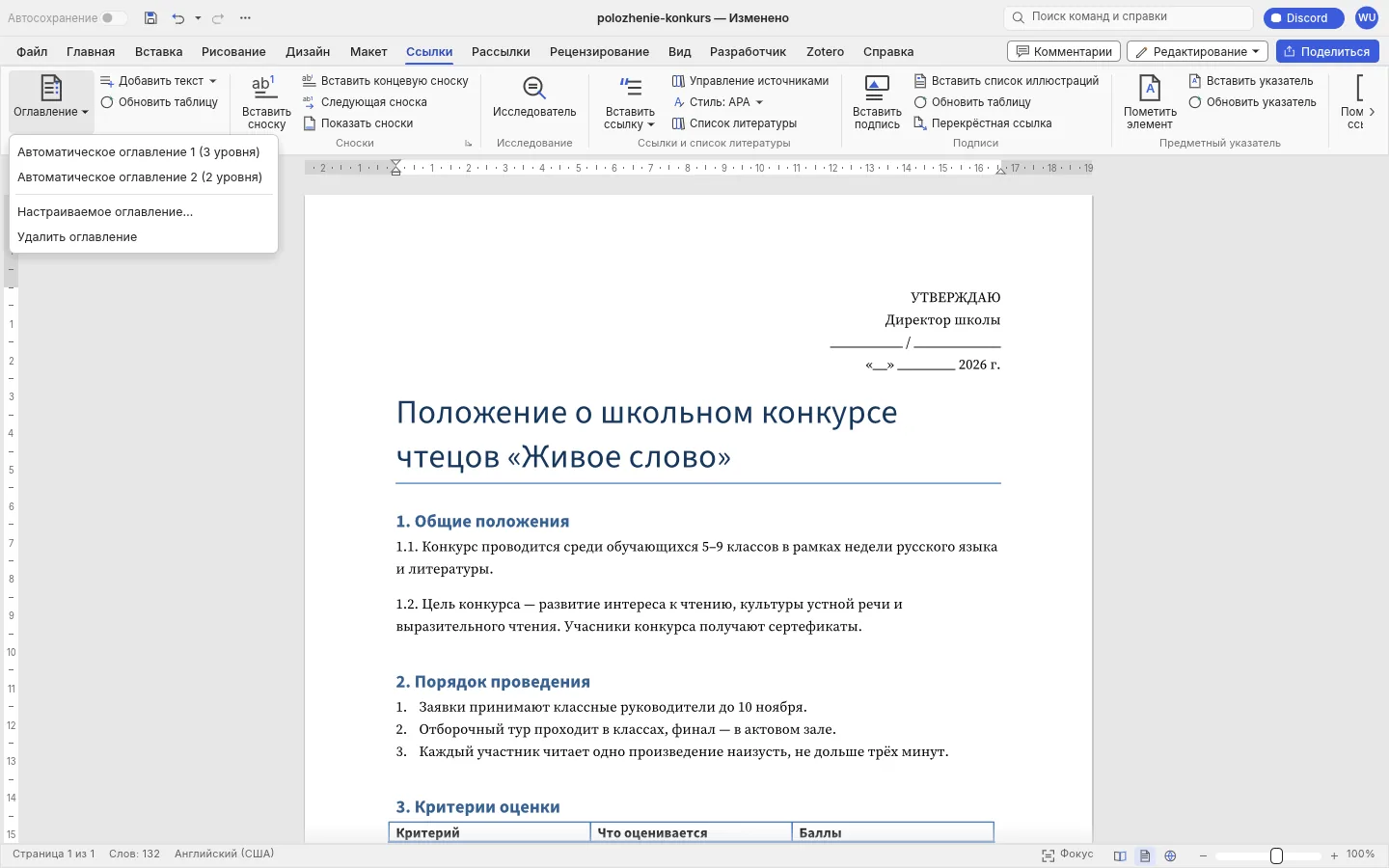Open Управление источниками

point(750,81)
